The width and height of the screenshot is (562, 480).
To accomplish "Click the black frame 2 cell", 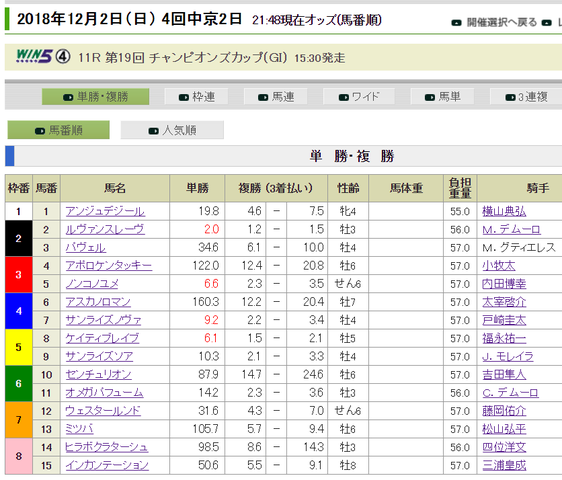I will tap(19, 238).
